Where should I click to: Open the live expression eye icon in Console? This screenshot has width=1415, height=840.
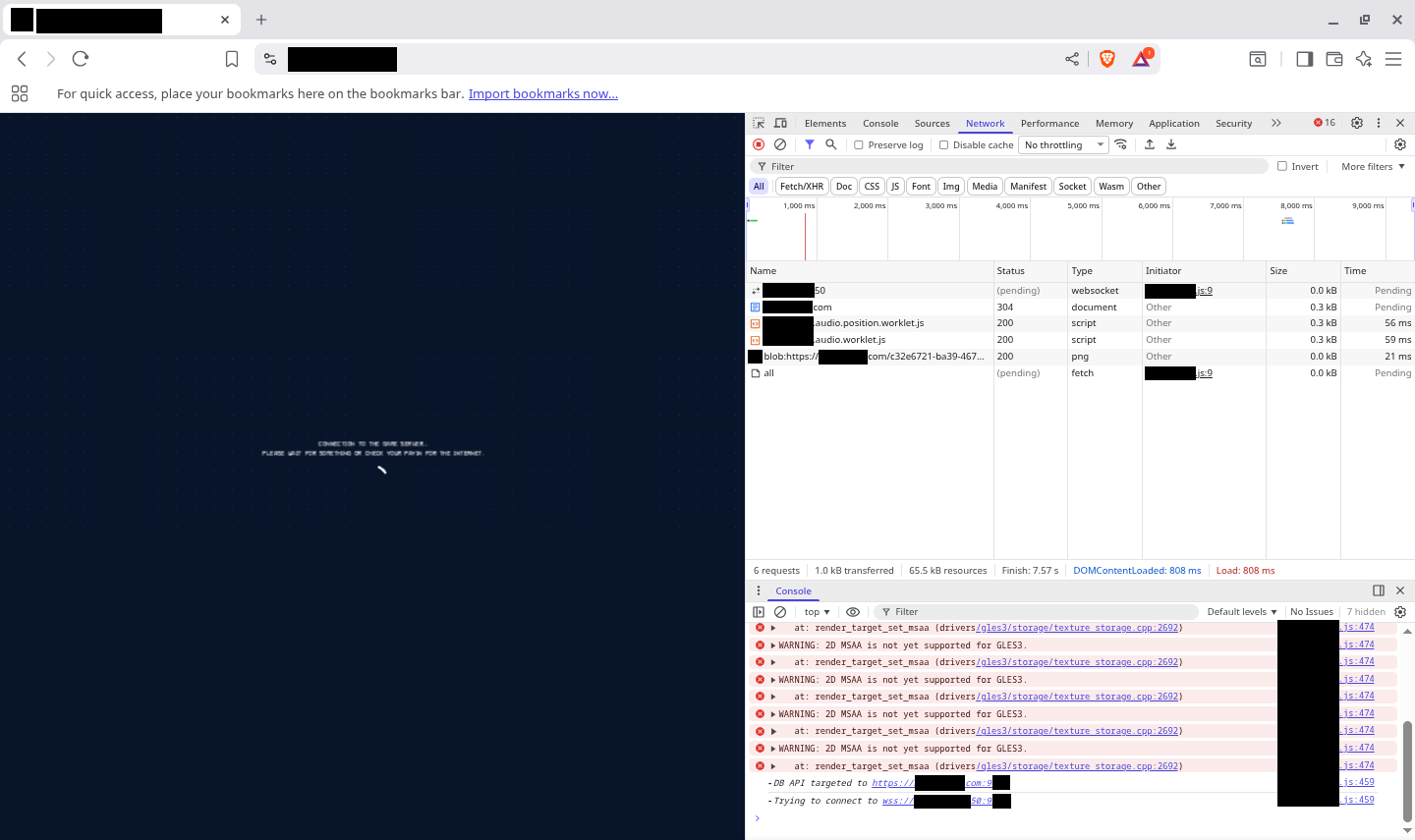click(853, 612)
